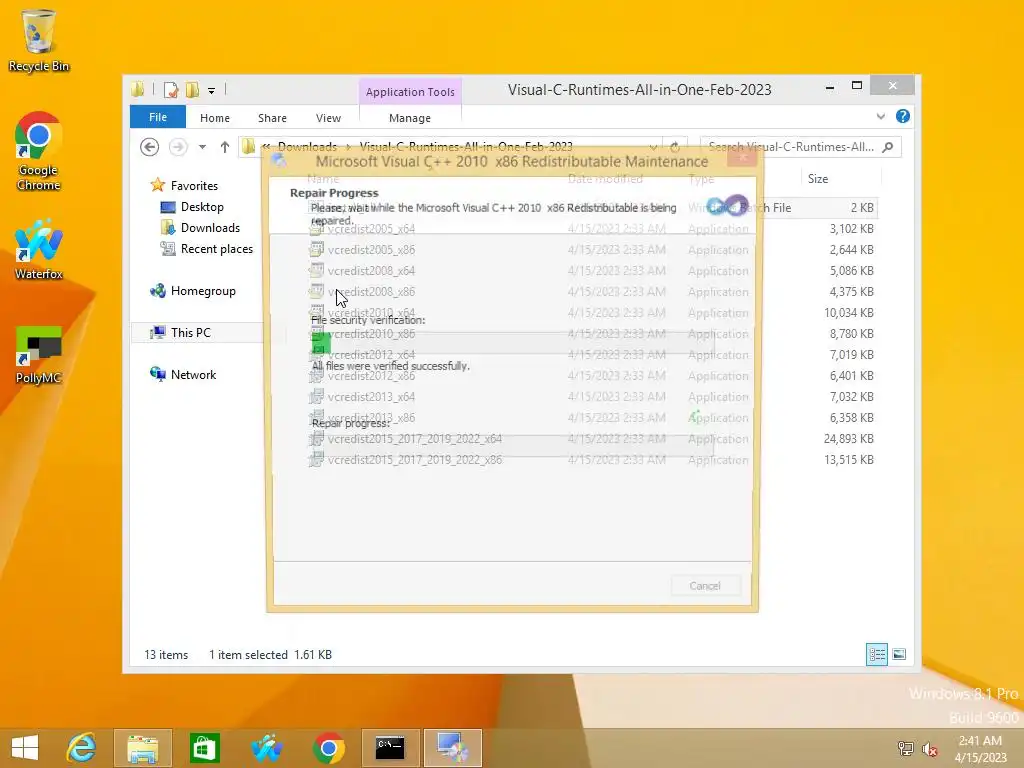Click the 13,515 KB size cell
Screen dimensions: 1024x768
(x=848, y=460)
